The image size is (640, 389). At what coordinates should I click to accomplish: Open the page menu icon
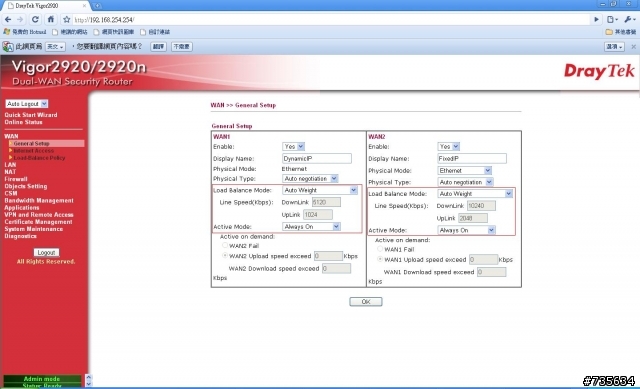pyautogui.click(x=612, y=19)
